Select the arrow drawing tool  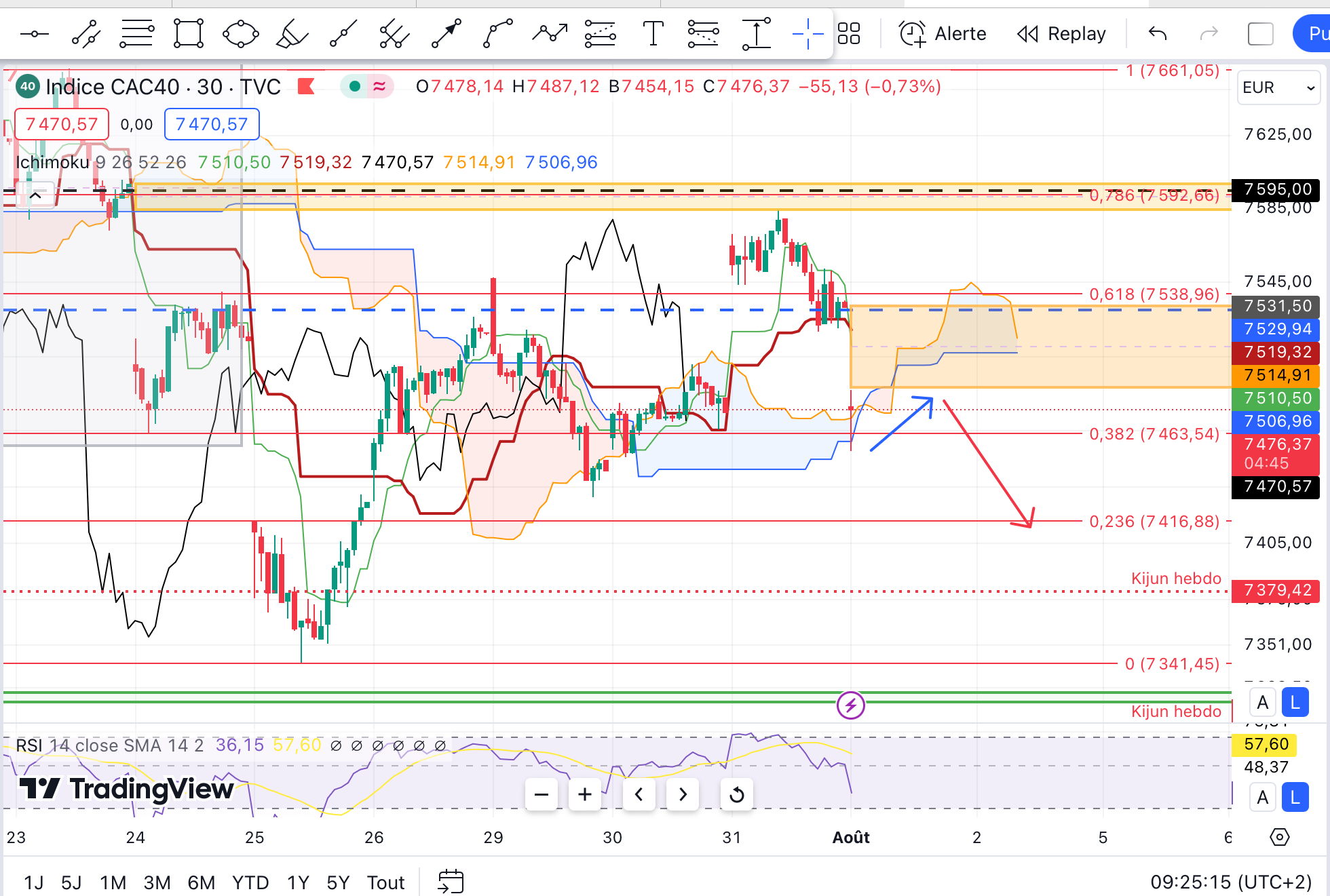point(446,33)
